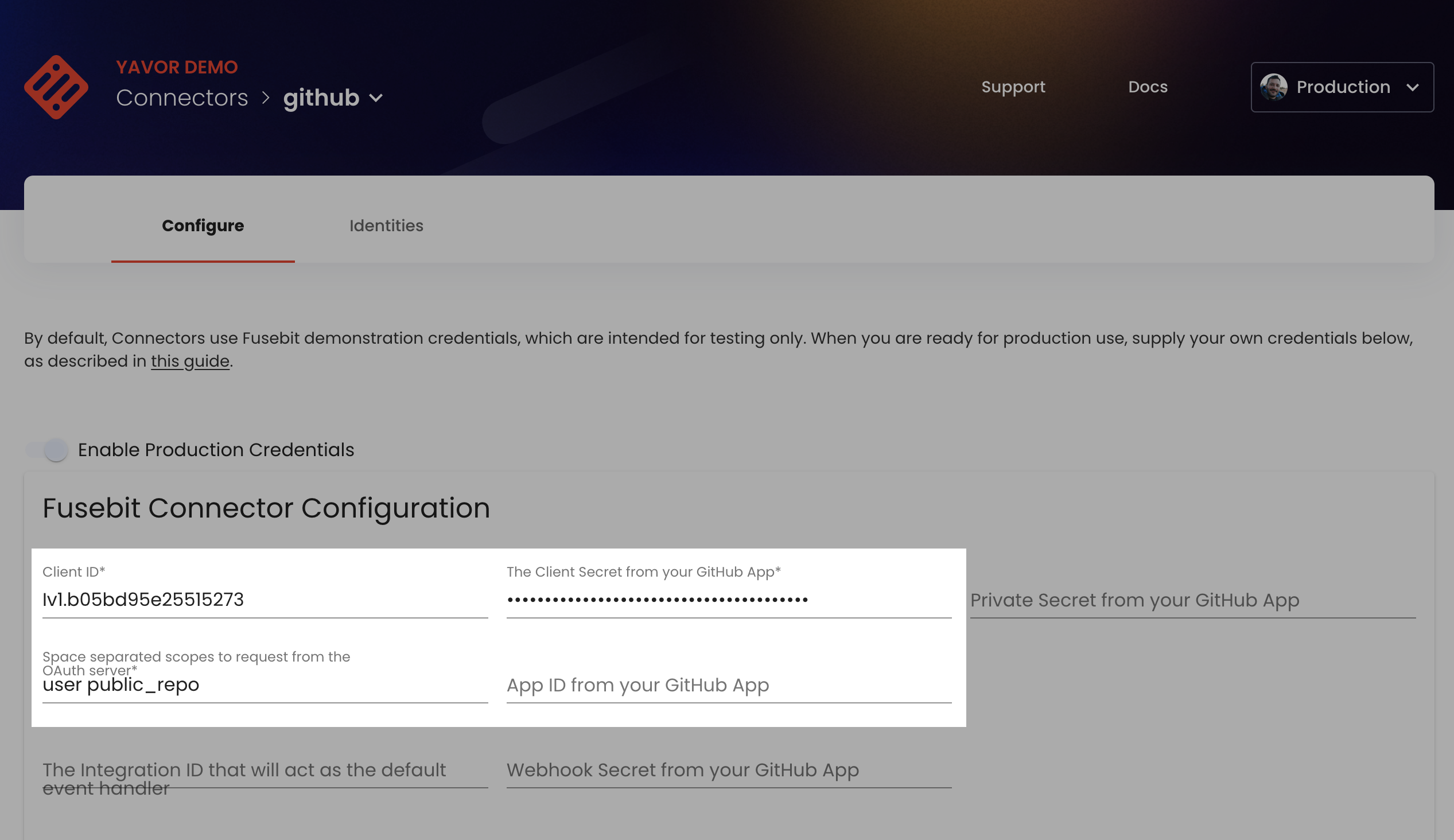Image resolution: width=1454 pixels, height=840 pixels.
Task: Expand the Production account menu
Action: (1342, 87)
